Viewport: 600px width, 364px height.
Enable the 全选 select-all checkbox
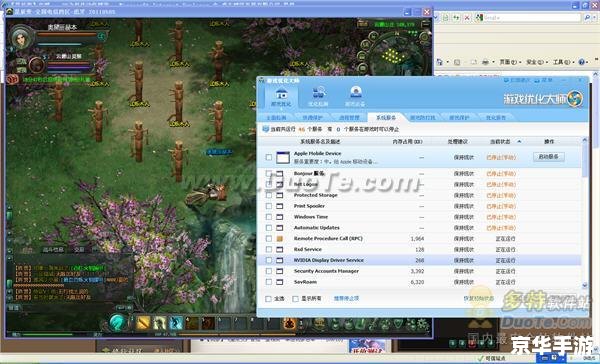[x=268, y=299]
